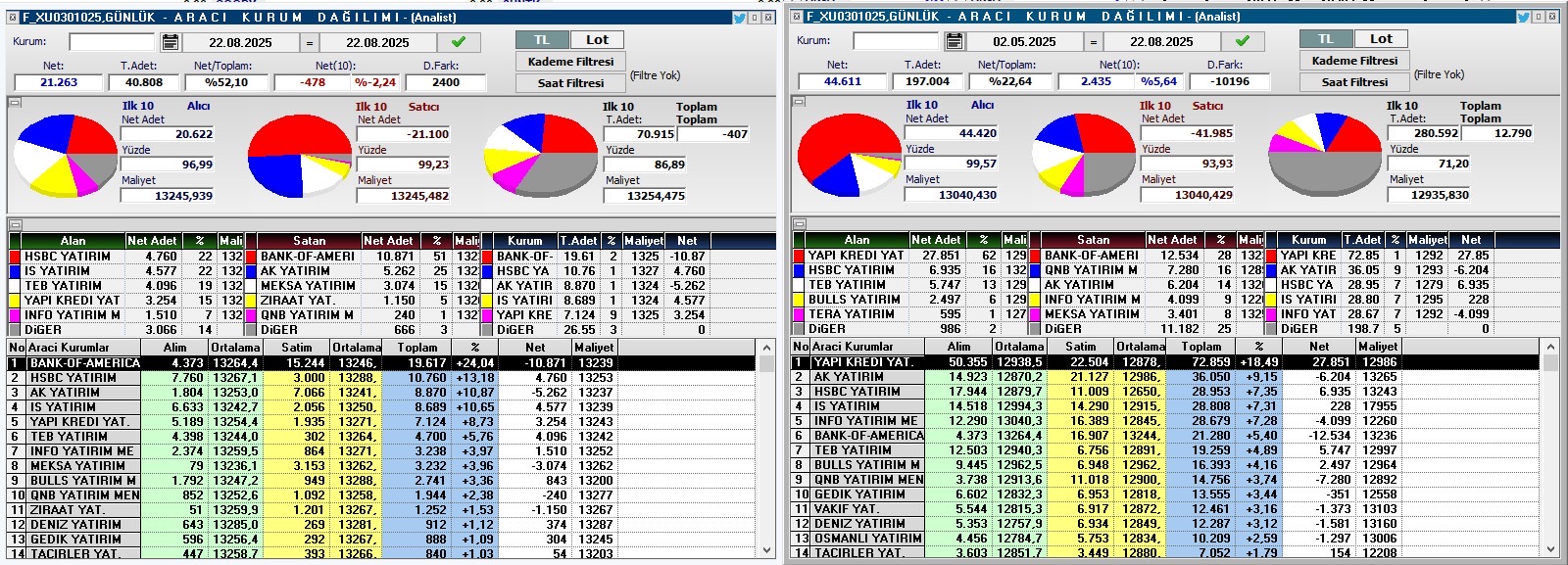Image resolution: width=1568 pixels, height=565 pixels.
Task: Open the calendar icon in the left window
Action: pyautogui.click(x=171, y=42)
